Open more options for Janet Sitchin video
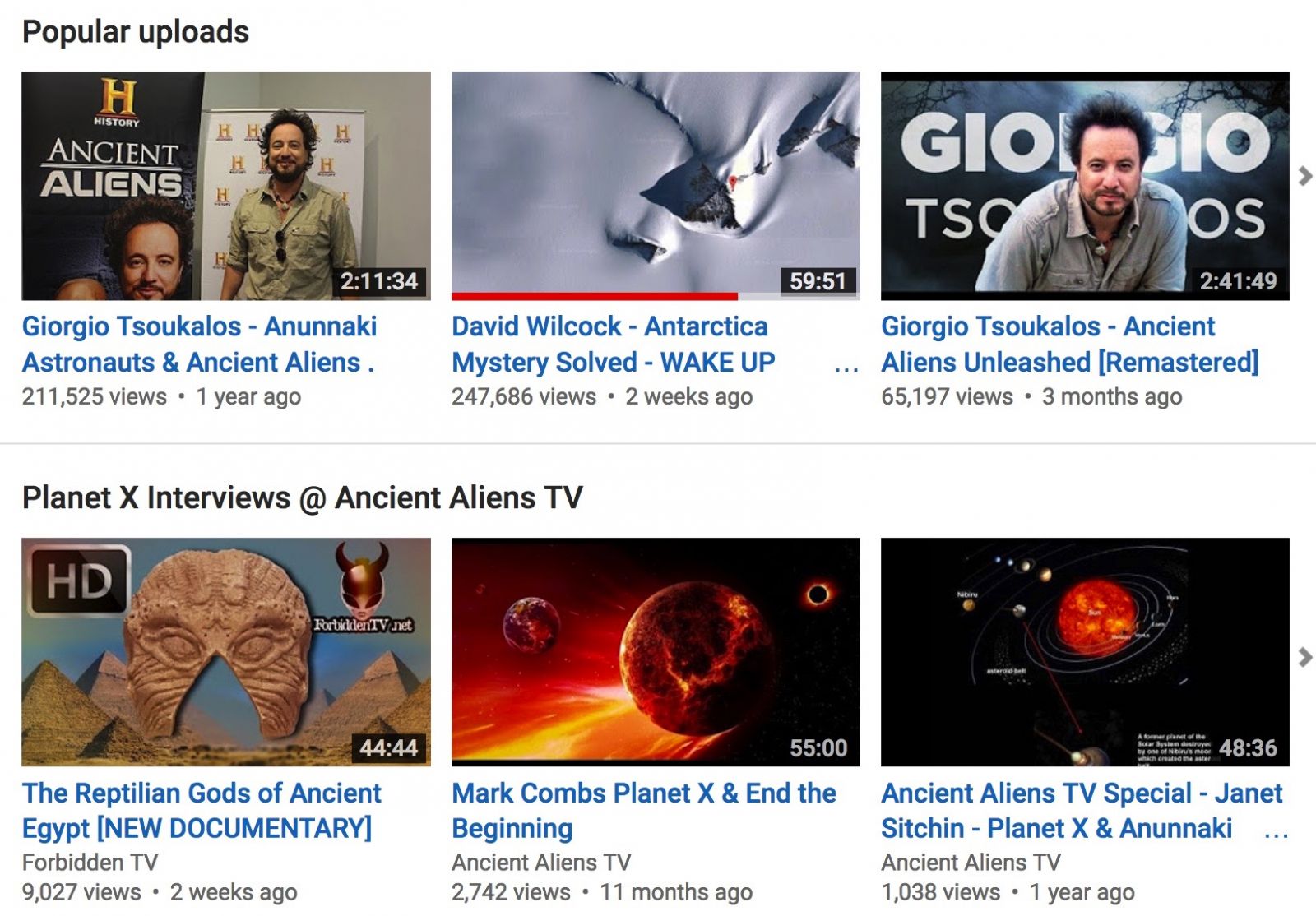 pyautogui.click(x=1276, y=835)
